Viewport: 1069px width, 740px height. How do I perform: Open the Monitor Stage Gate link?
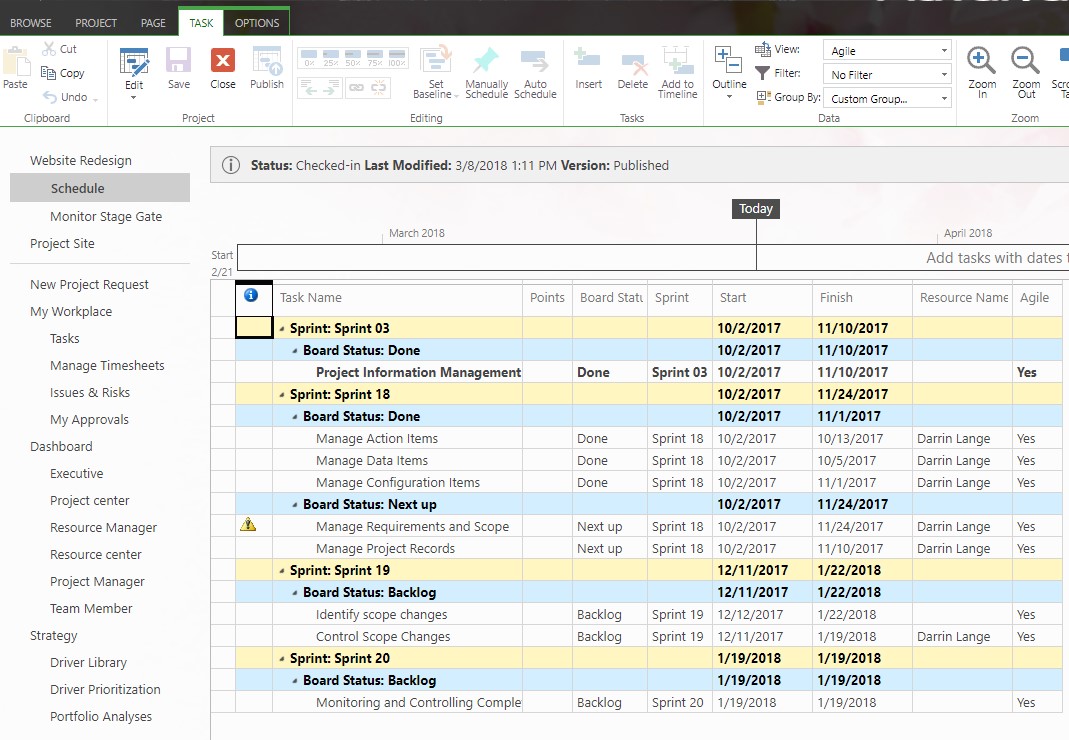(106, 216)
